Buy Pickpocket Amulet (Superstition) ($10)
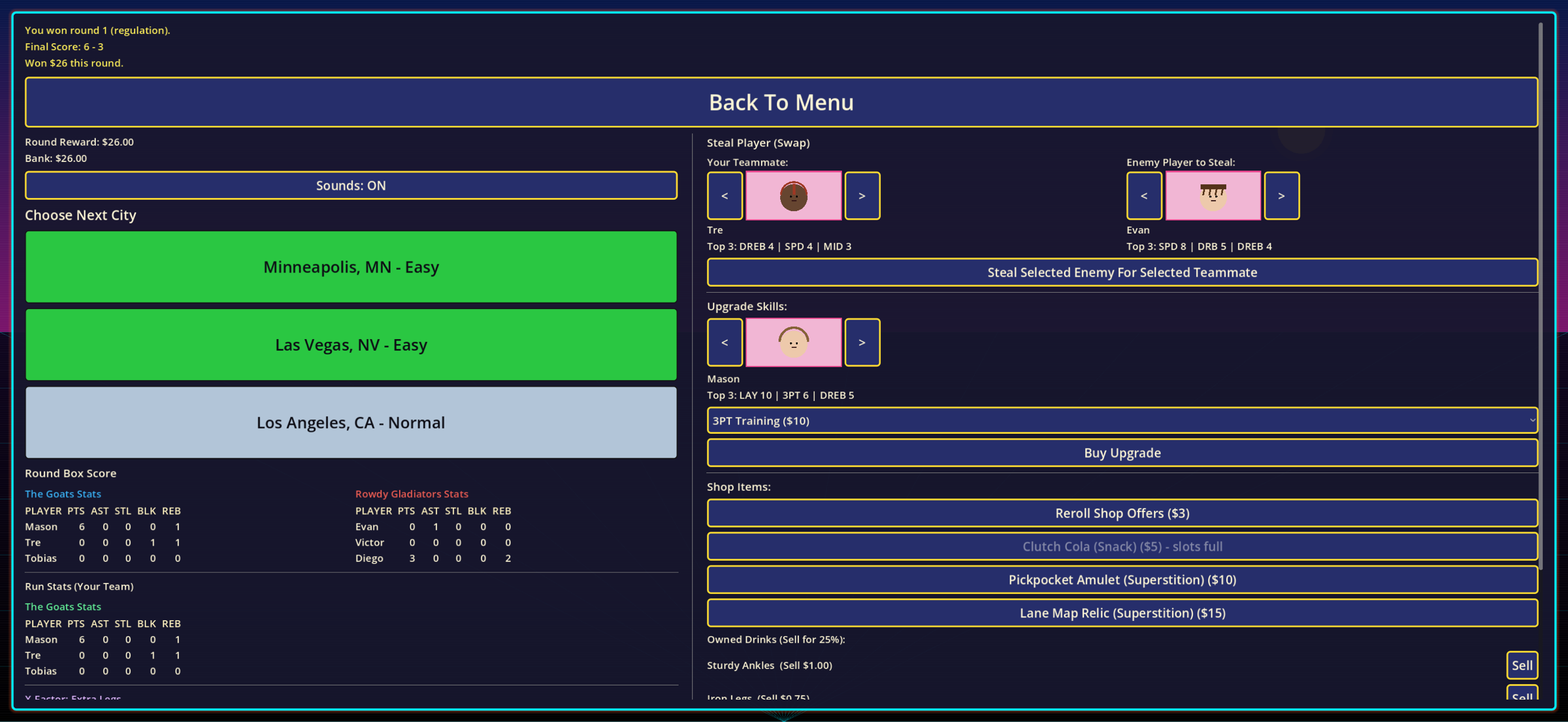 1122,580
